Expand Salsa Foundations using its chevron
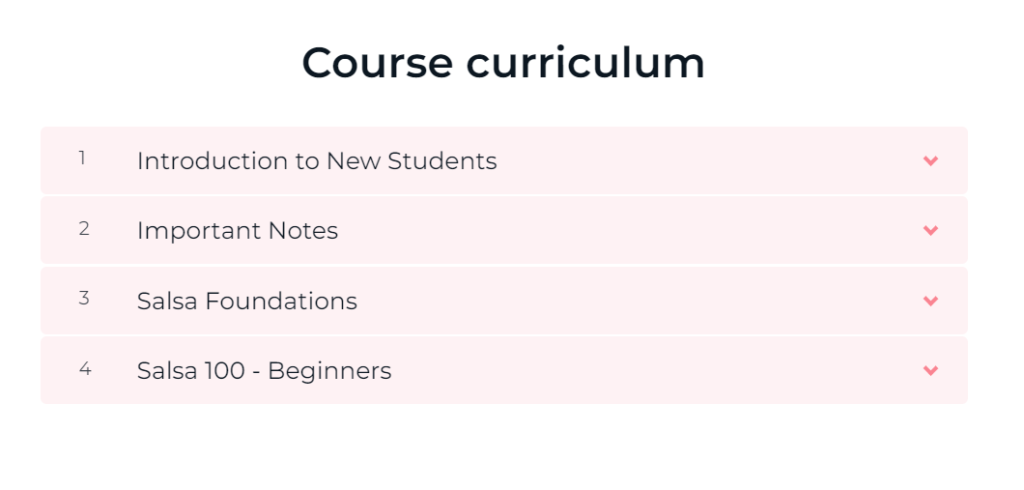 [x=931, y=301]
